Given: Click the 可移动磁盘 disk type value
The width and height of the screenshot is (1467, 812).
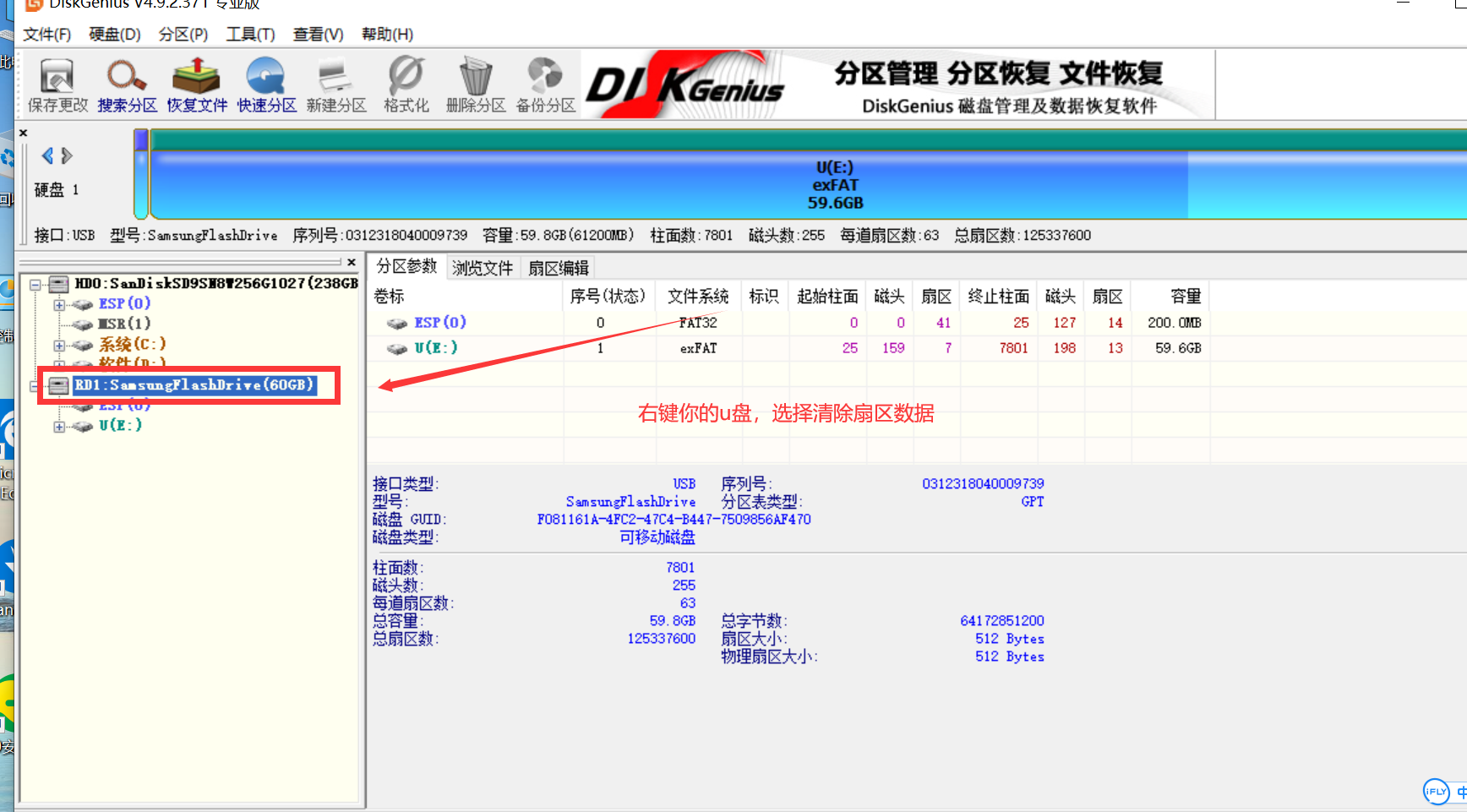Looking at the screenshot, I should click(x=657, y=537).
